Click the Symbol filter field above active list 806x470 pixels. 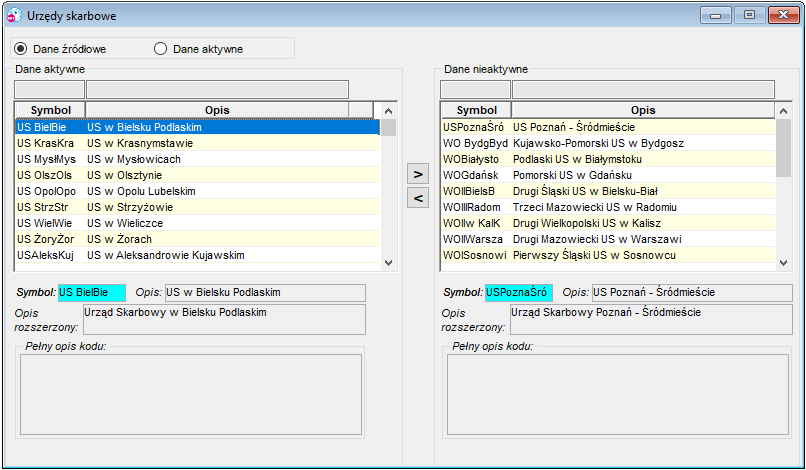click(x=49, y=89)
